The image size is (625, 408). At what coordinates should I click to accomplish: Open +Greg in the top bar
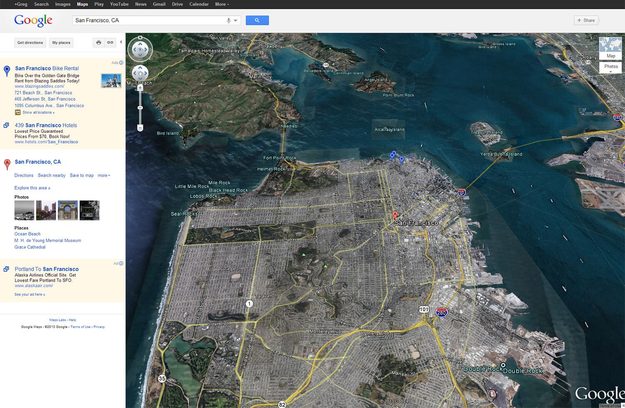[21, 4]
